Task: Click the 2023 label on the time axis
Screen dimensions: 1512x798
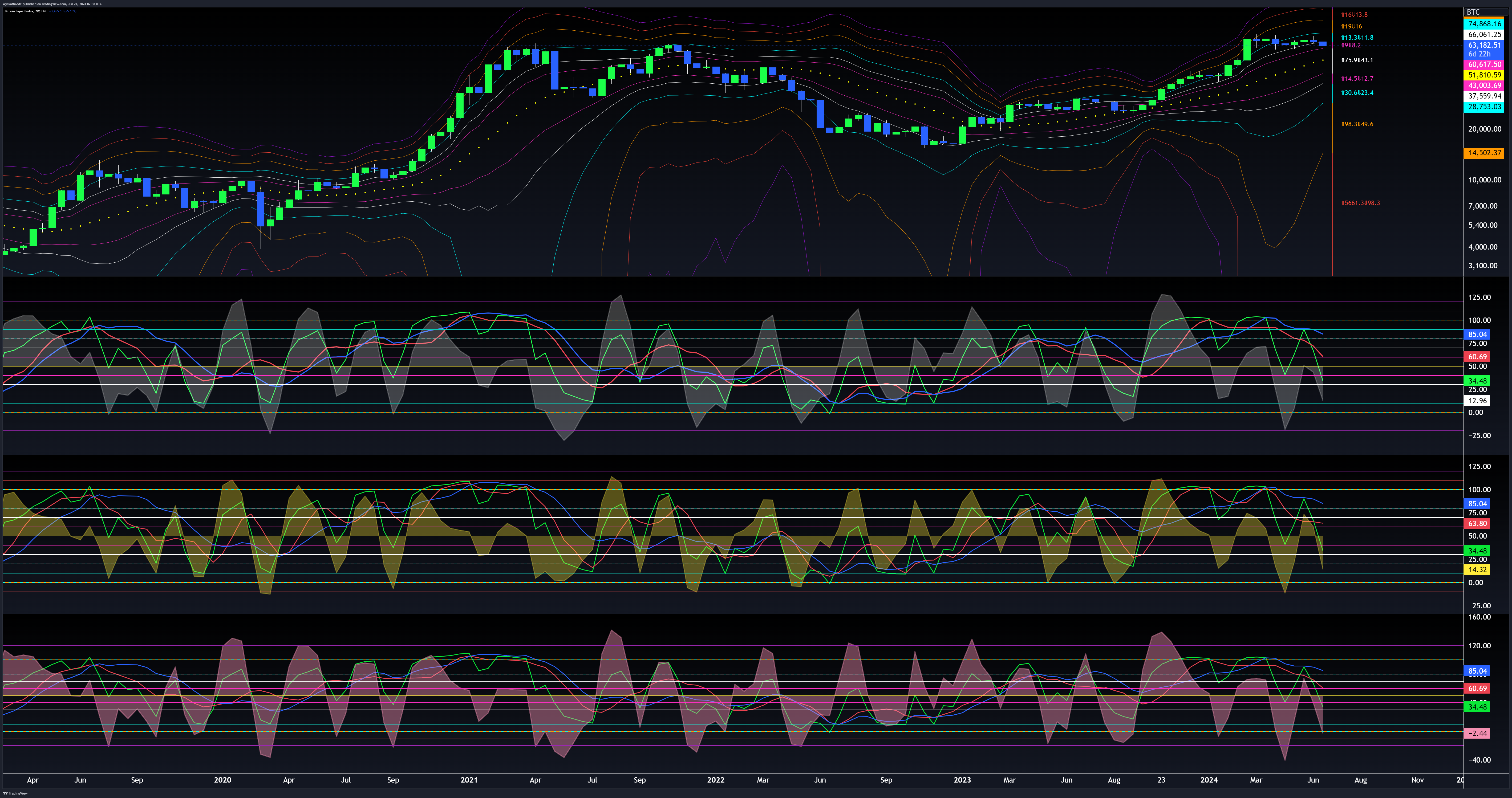Action: (x=962, y=780)
